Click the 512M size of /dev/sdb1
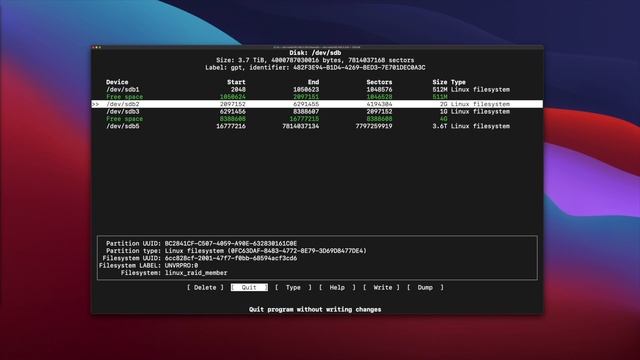Viewport: 640px width, 360px height. (x=440, y=89)
